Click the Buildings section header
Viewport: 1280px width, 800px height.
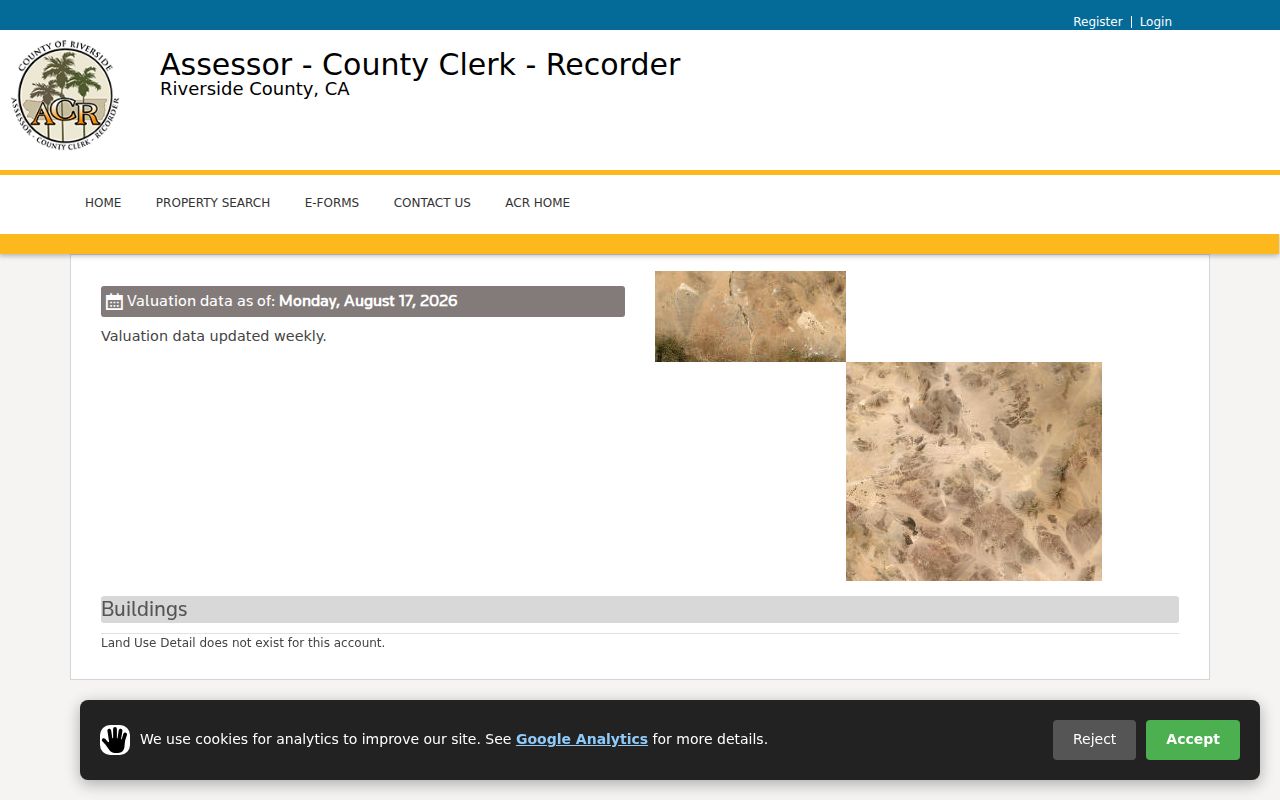(640, 609)
